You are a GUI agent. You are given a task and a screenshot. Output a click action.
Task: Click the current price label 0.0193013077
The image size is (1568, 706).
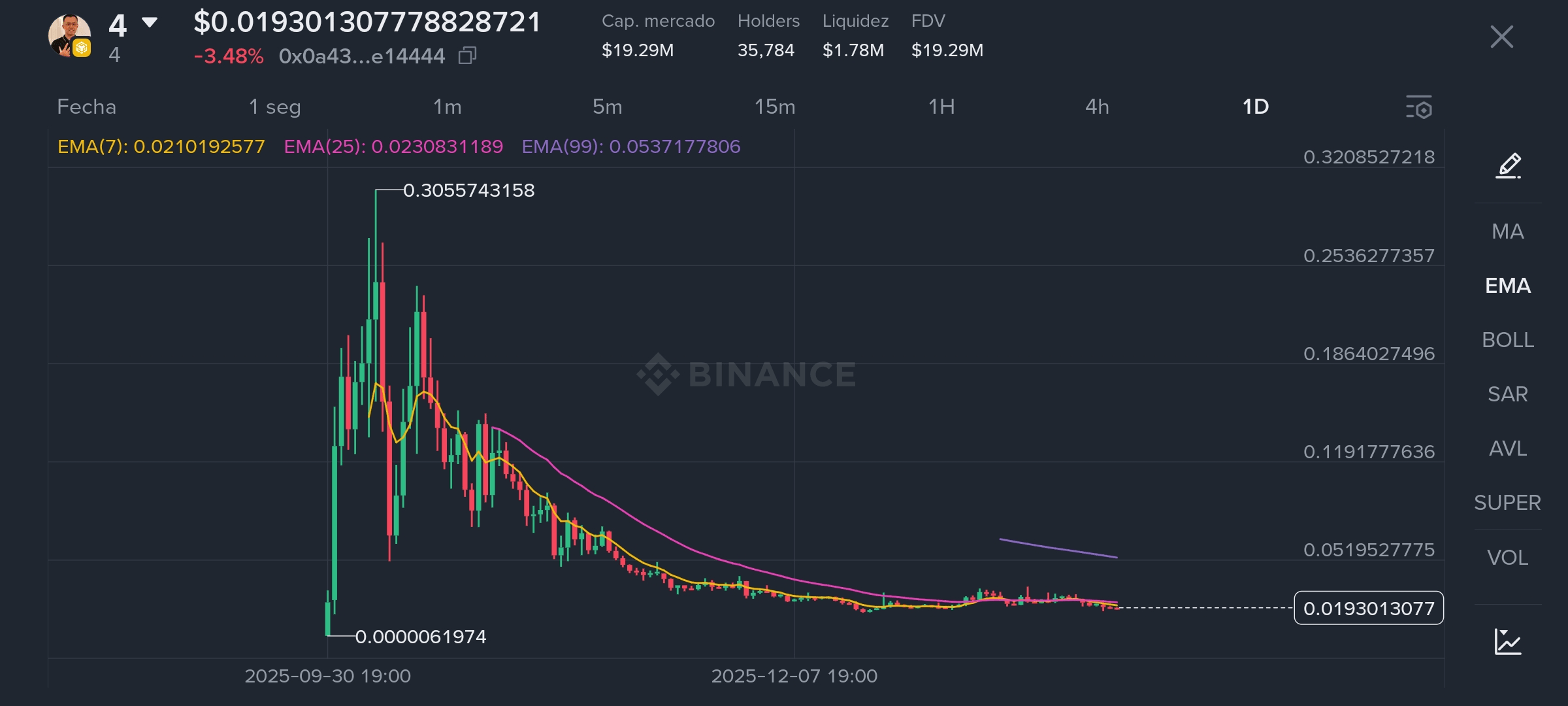(1369, 608)
